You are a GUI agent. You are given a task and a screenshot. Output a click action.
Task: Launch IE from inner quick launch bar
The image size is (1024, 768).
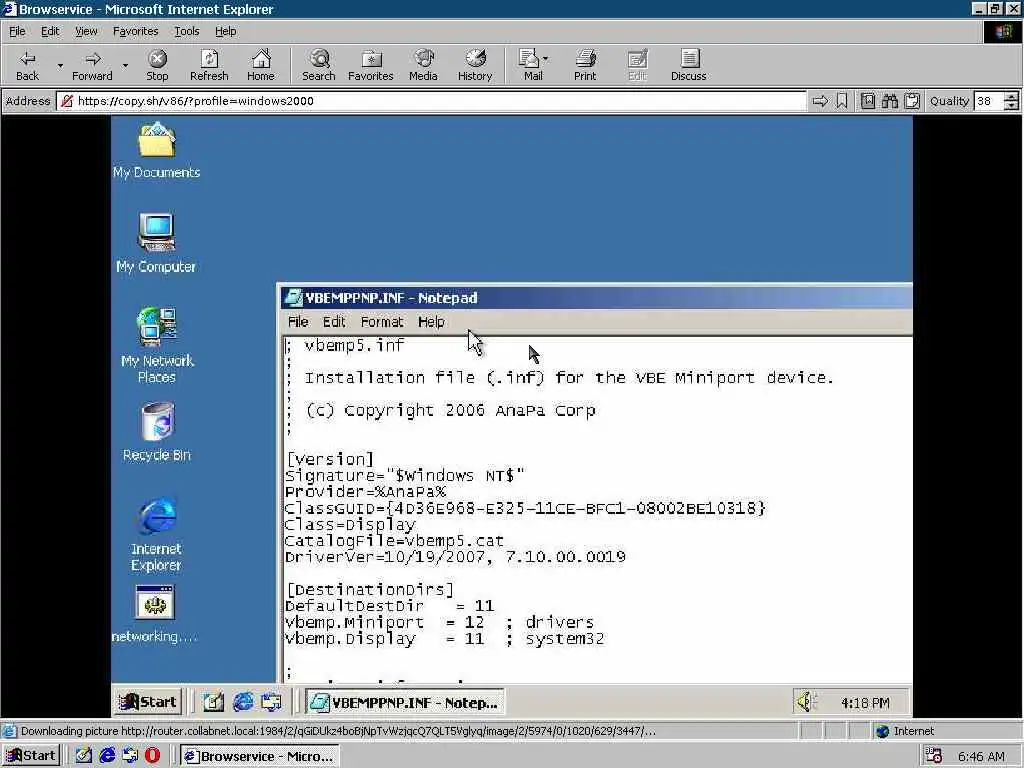point(243,702)
